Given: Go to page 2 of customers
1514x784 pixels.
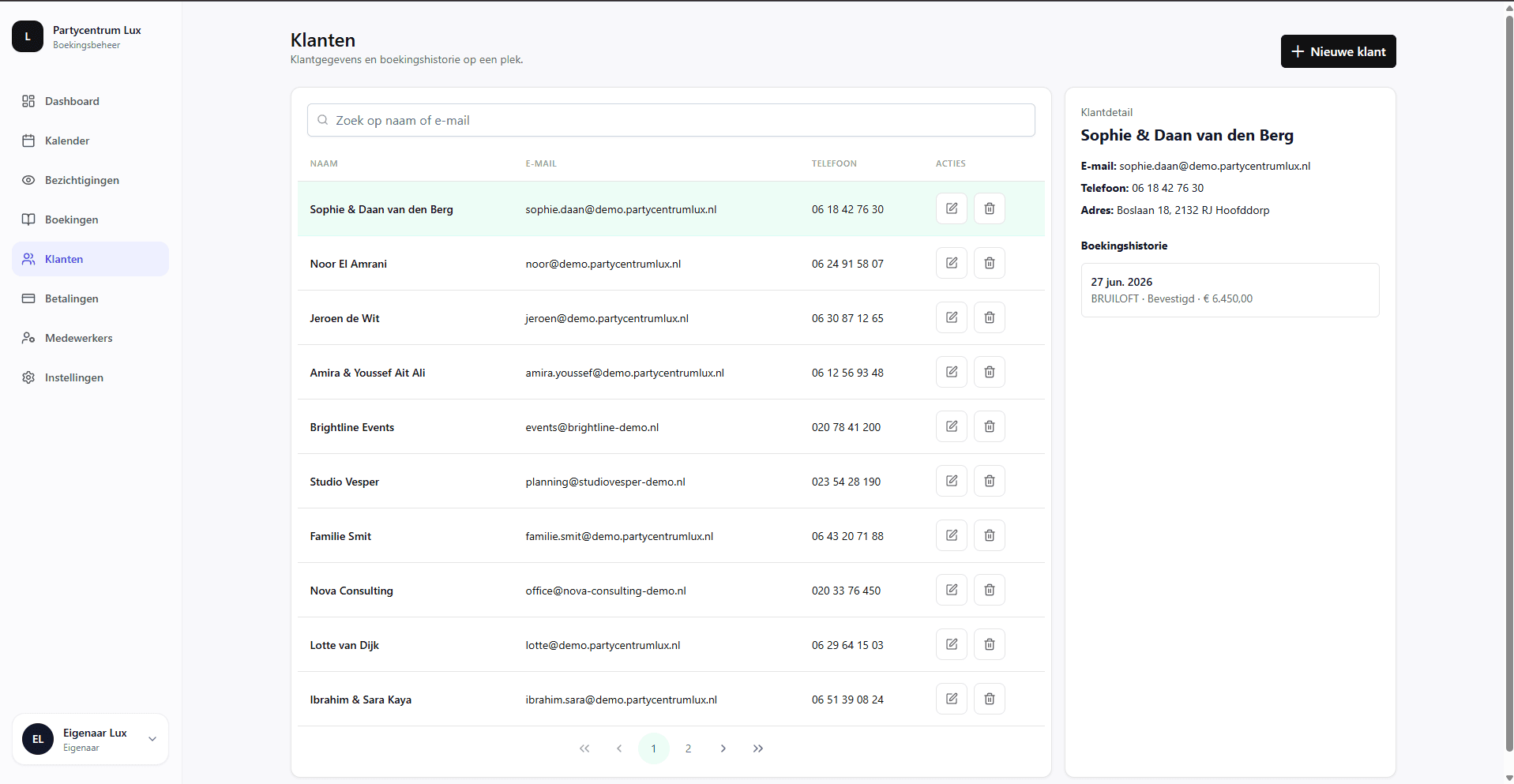Looking at the screenshot, I should pyautogui.click(x=689, y=748).
